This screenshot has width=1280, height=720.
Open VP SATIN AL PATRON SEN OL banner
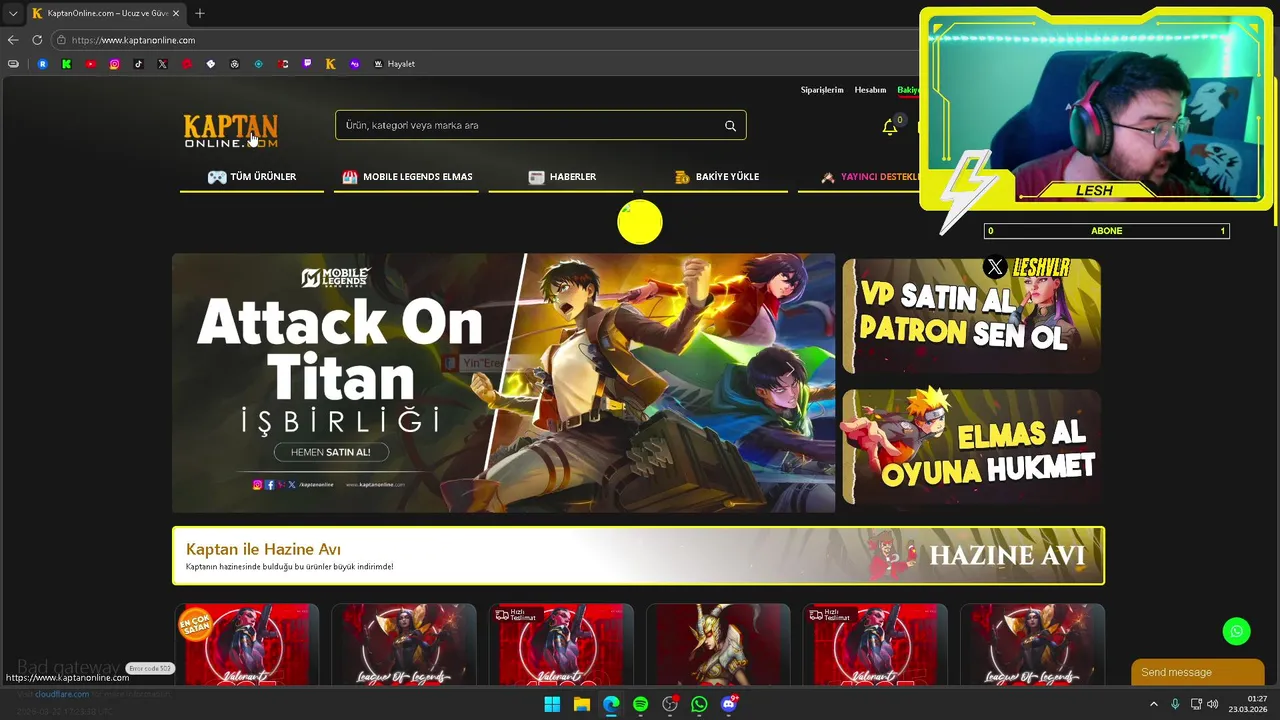tap(972, 315)
